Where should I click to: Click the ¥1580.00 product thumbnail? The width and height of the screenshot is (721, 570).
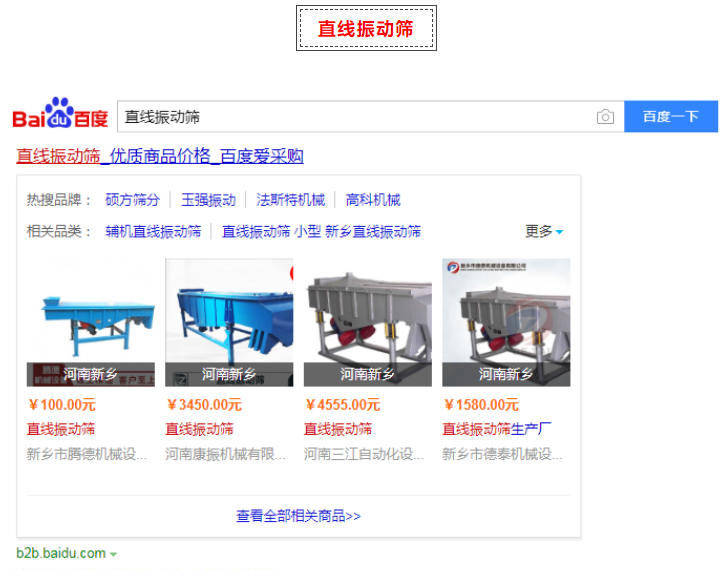pos(506,322)
